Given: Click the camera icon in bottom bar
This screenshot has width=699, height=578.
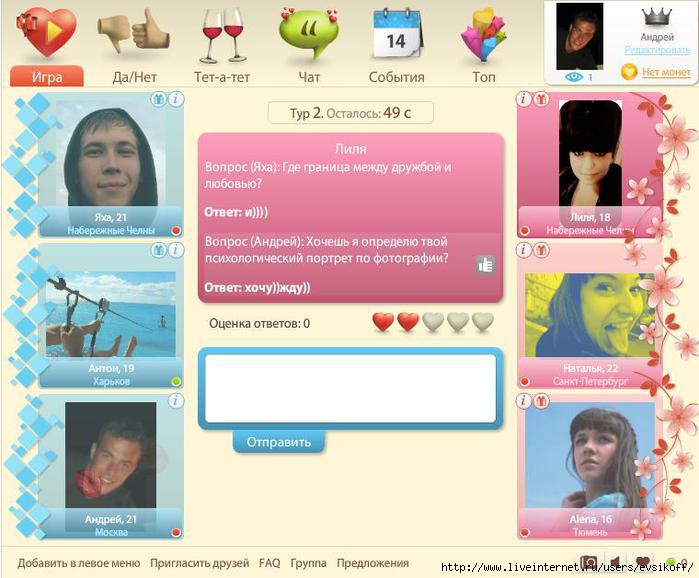Looking at the screenshot, I should (589, 562).
